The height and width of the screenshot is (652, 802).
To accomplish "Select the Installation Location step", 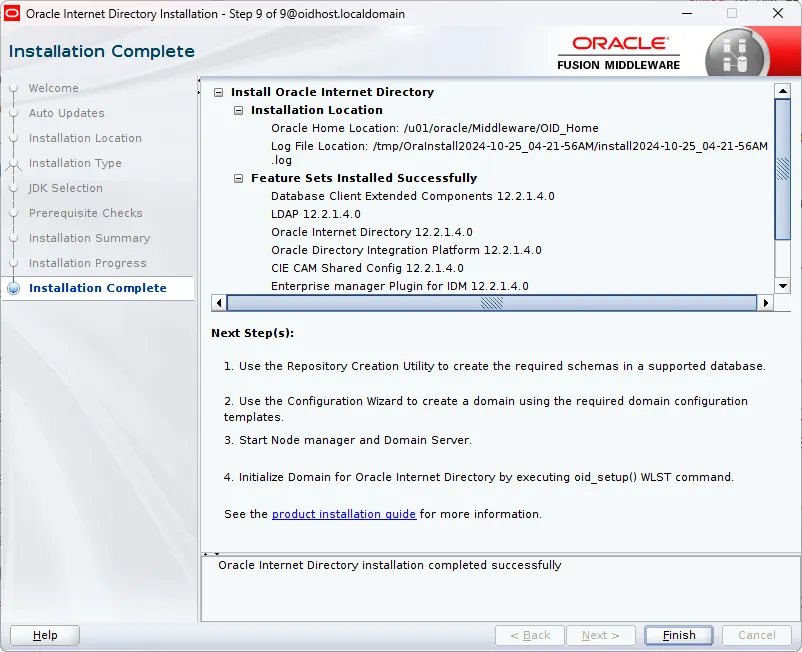I will 85,138.
